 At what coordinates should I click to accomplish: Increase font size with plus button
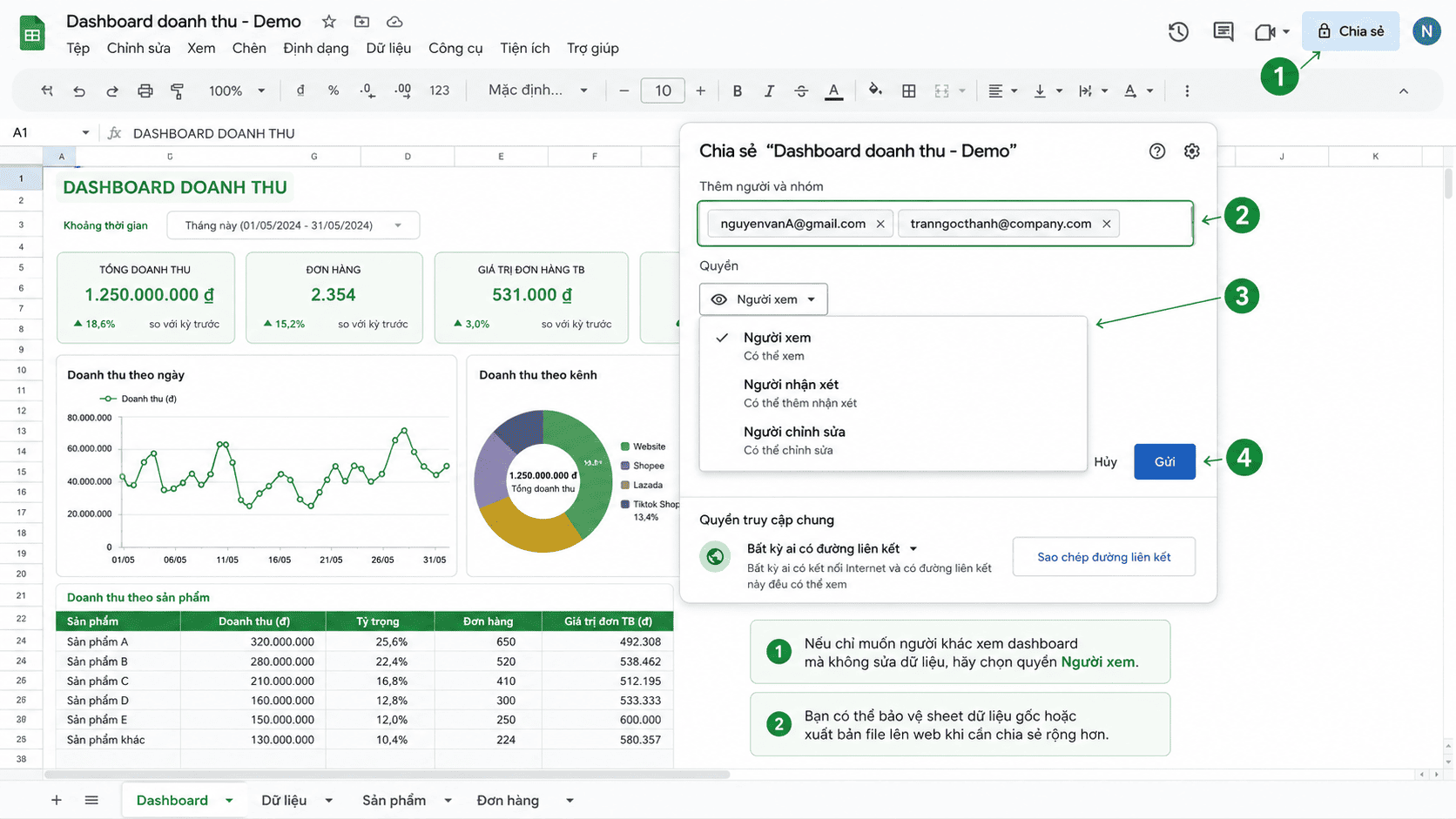[x=701, y=91]
